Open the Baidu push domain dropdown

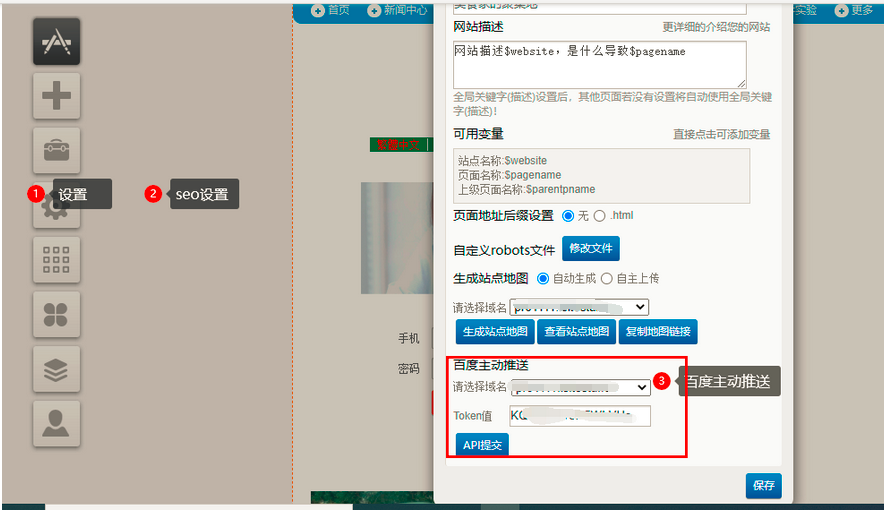tap(580, 387)
